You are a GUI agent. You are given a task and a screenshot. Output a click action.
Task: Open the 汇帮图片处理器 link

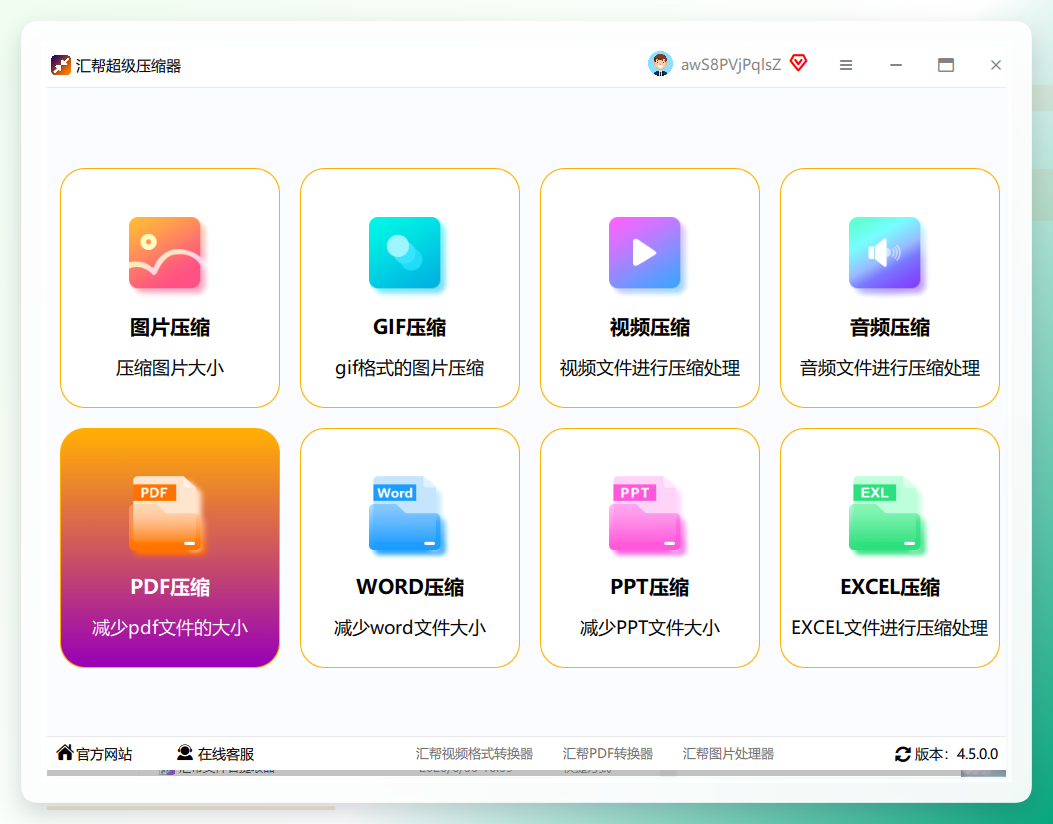point(728,753)
